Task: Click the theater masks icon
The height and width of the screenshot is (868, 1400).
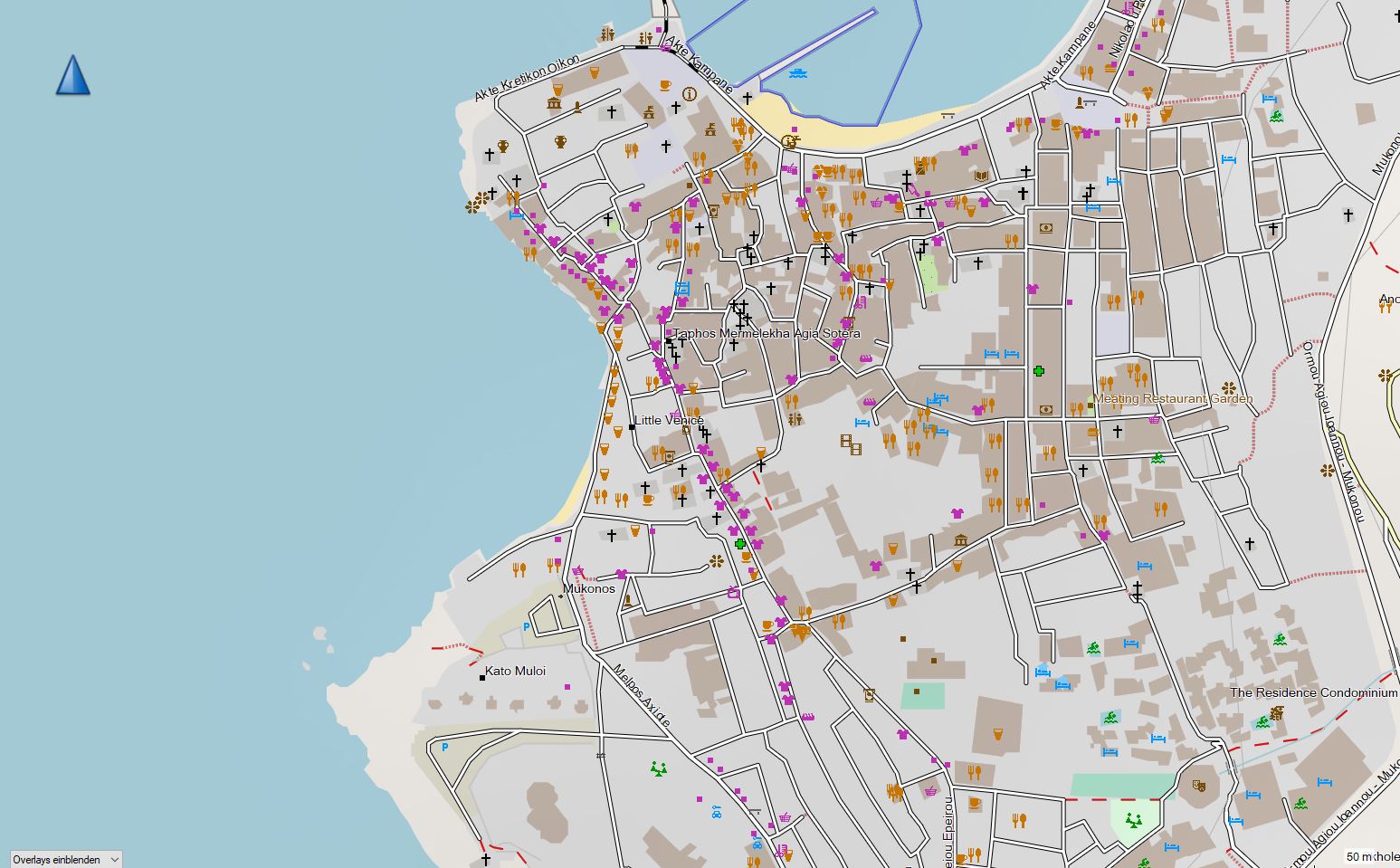Action: pos(1200,786)
